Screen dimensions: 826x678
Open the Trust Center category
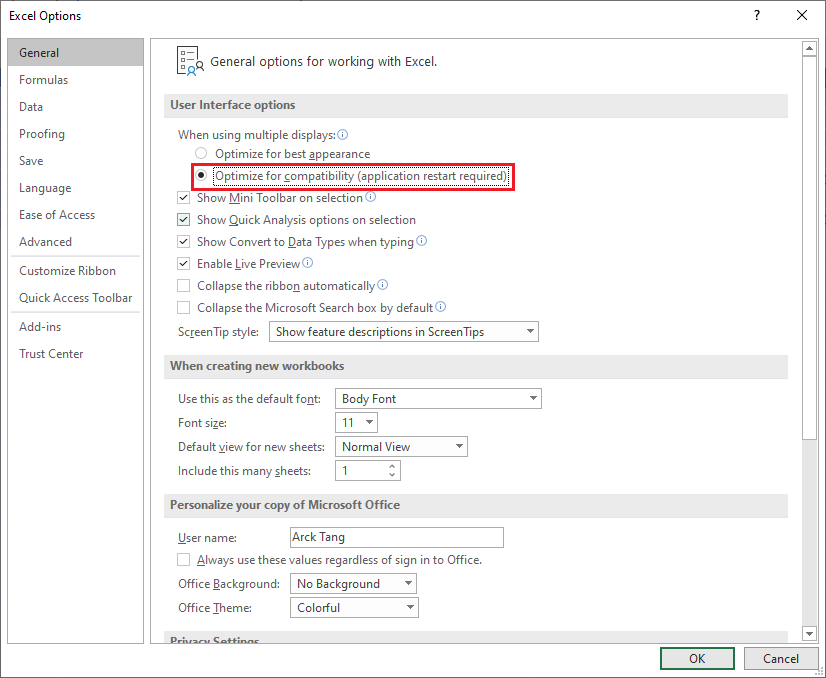click(x=75, y=353)
